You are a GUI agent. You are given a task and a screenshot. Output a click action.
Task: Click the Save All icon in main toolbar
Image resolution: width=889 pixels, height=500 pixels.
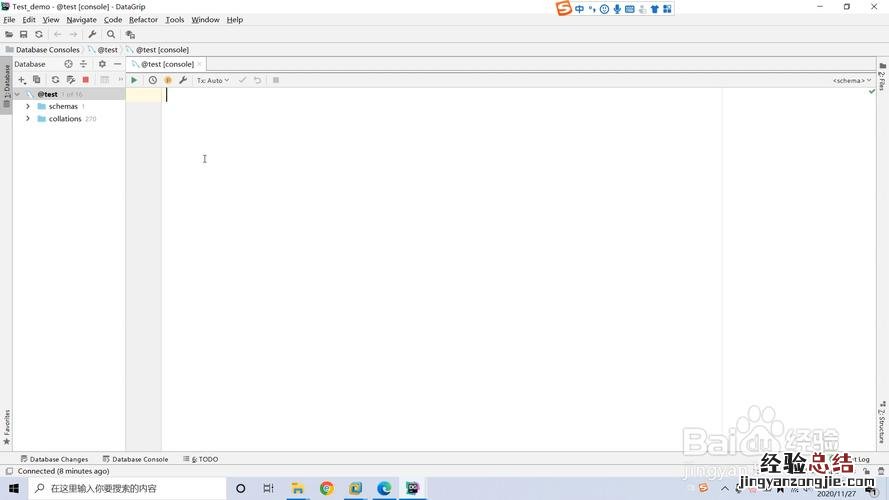click(x=24, y=34)
